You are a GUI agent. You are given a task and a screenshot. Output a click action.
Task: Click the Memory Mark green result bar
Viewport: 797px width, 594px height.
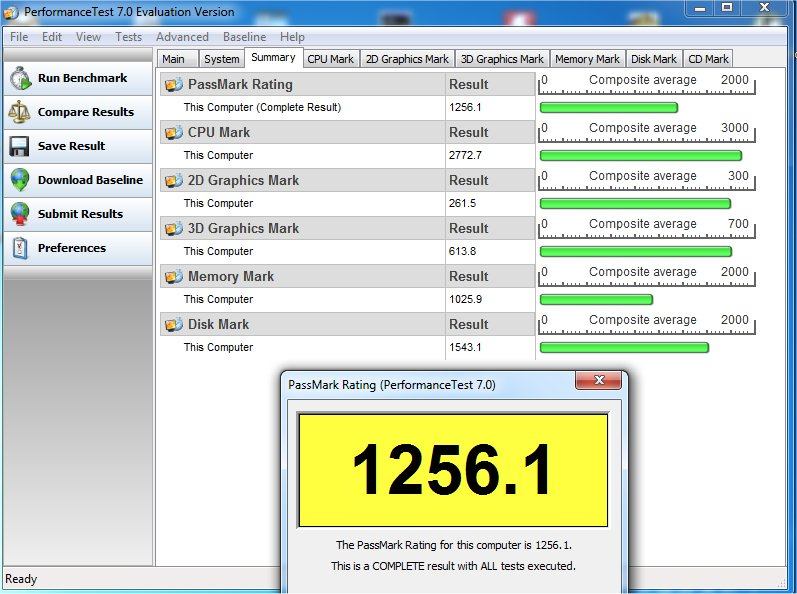(x=596, y=299)
